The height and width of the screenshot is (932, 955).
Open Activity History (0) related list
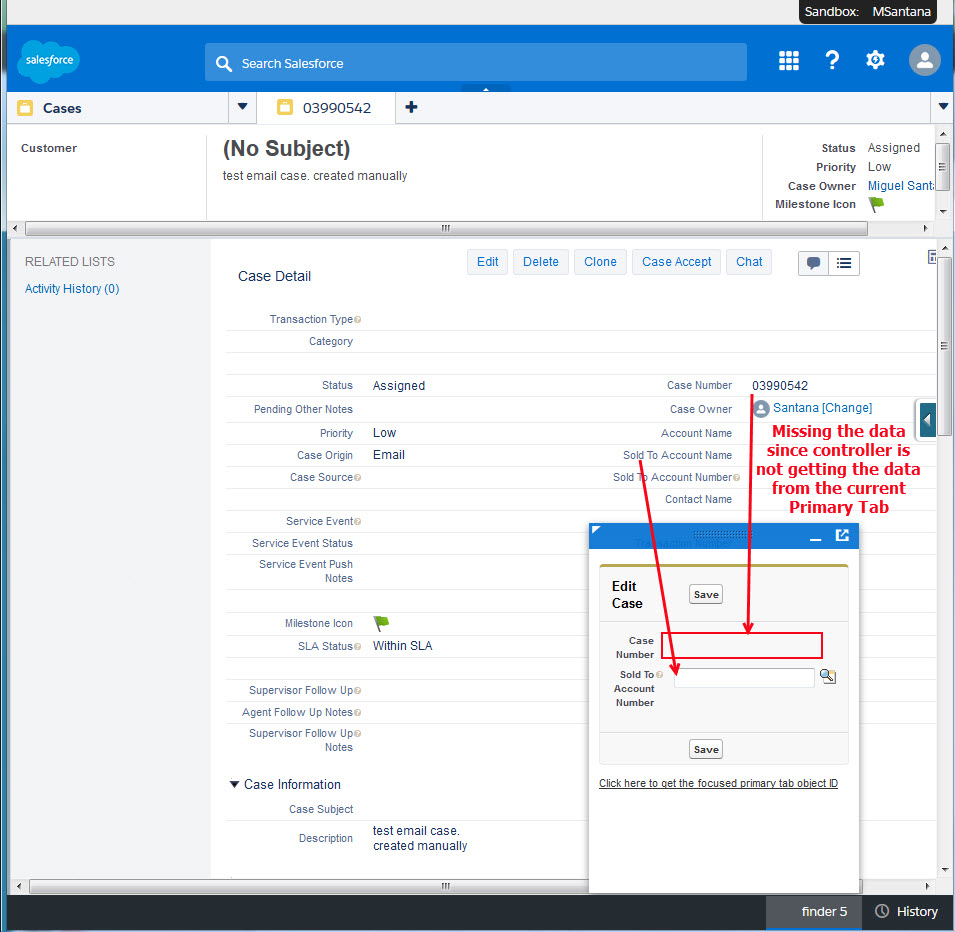click(x=72, y=289)
